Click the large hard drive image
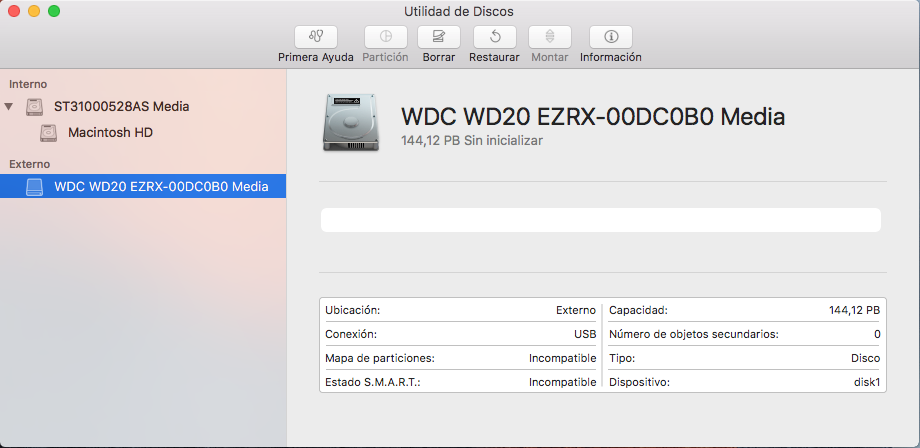Image resolution: width=920 pixels, height=448 pixels. click(x=351, y=123)
